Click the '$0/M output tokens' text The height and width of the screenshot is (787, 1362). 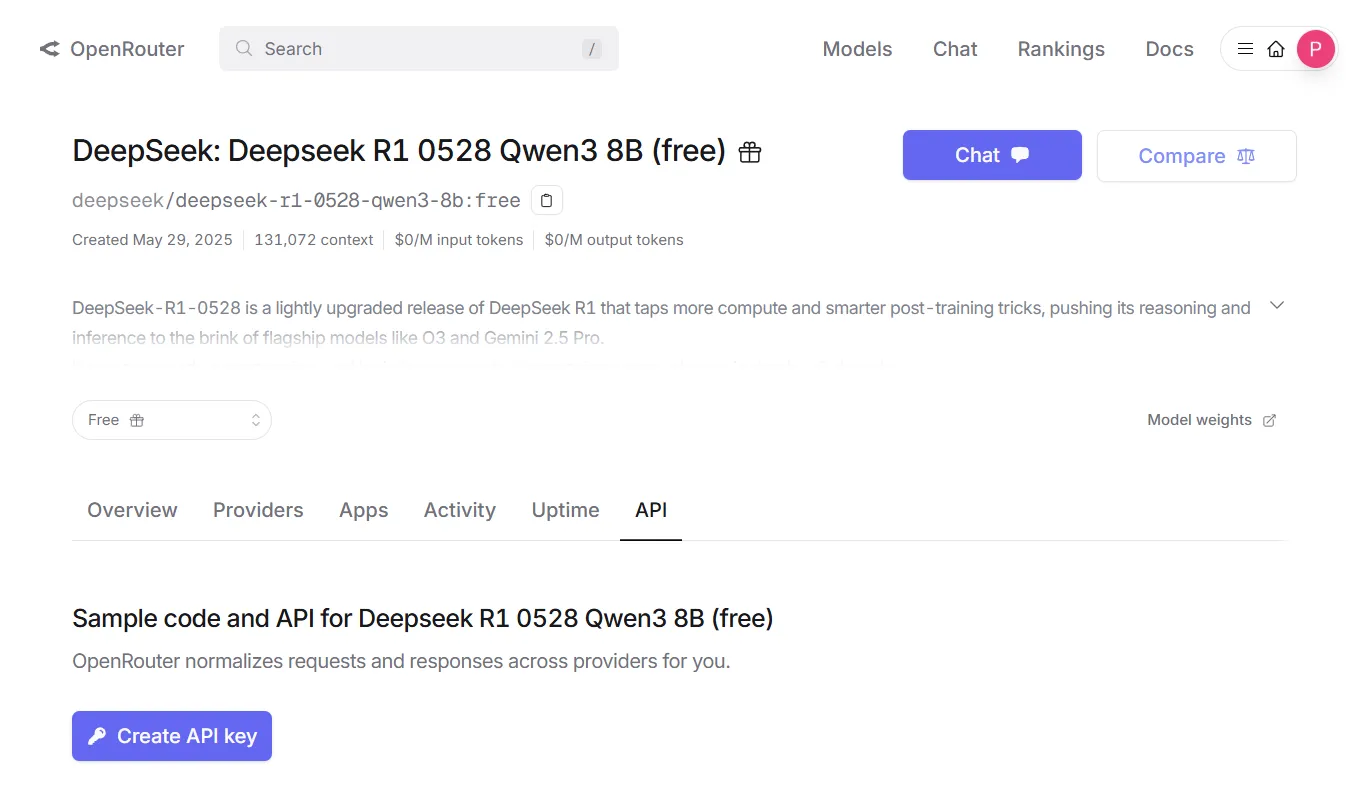[x=614, y=240]
